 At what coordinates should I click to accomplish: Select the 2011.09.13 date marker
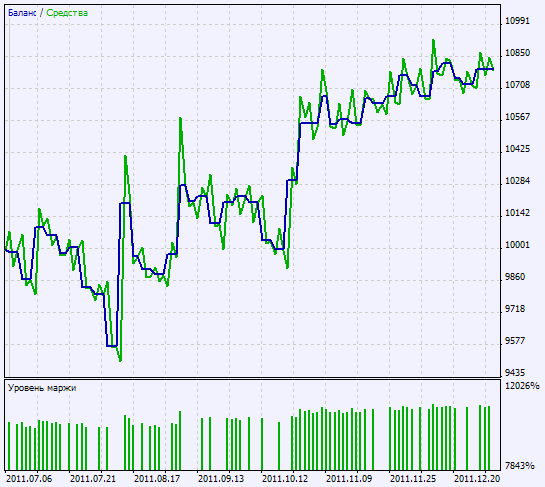tap(221, 479)
